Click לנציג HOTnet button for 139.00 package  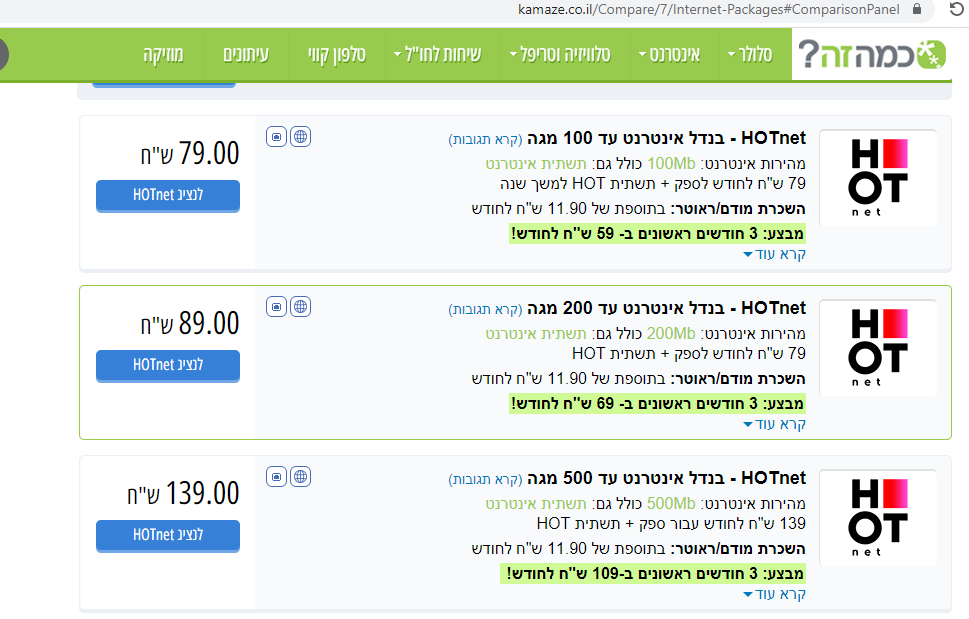(167, 535)
